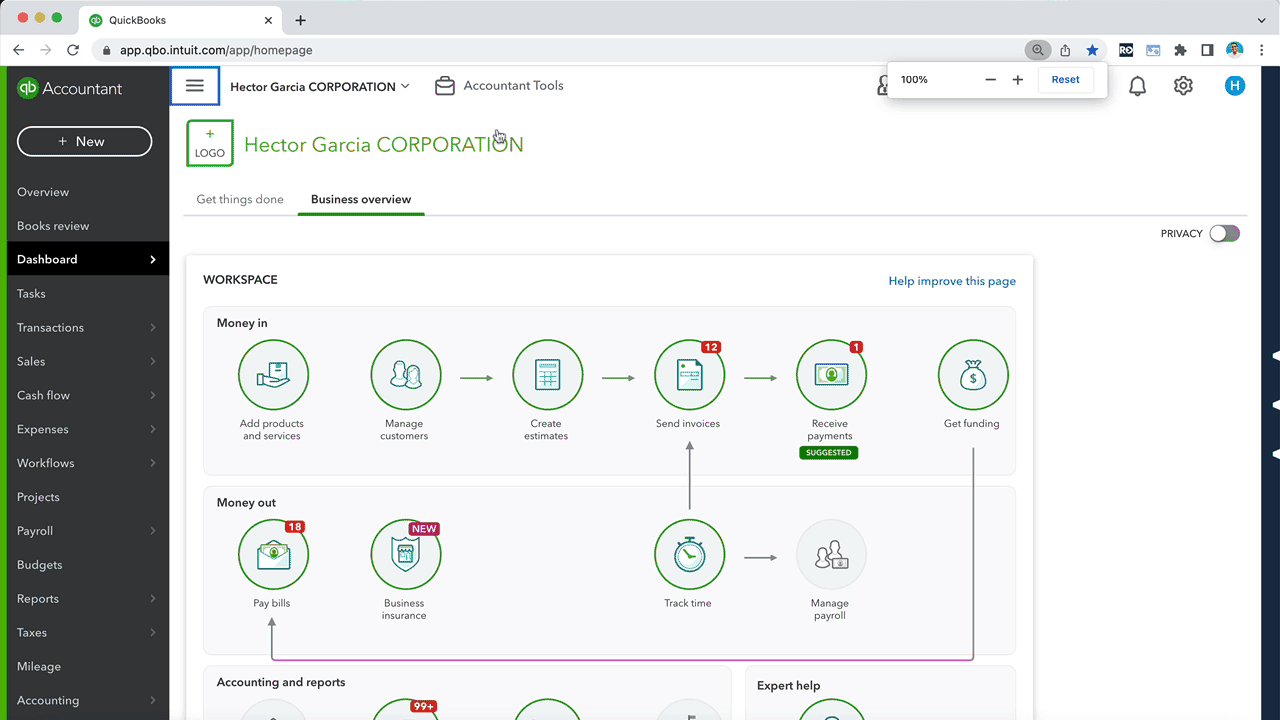
Task: Click the QuickBooks Accountant logo
Action: (70, 88)
